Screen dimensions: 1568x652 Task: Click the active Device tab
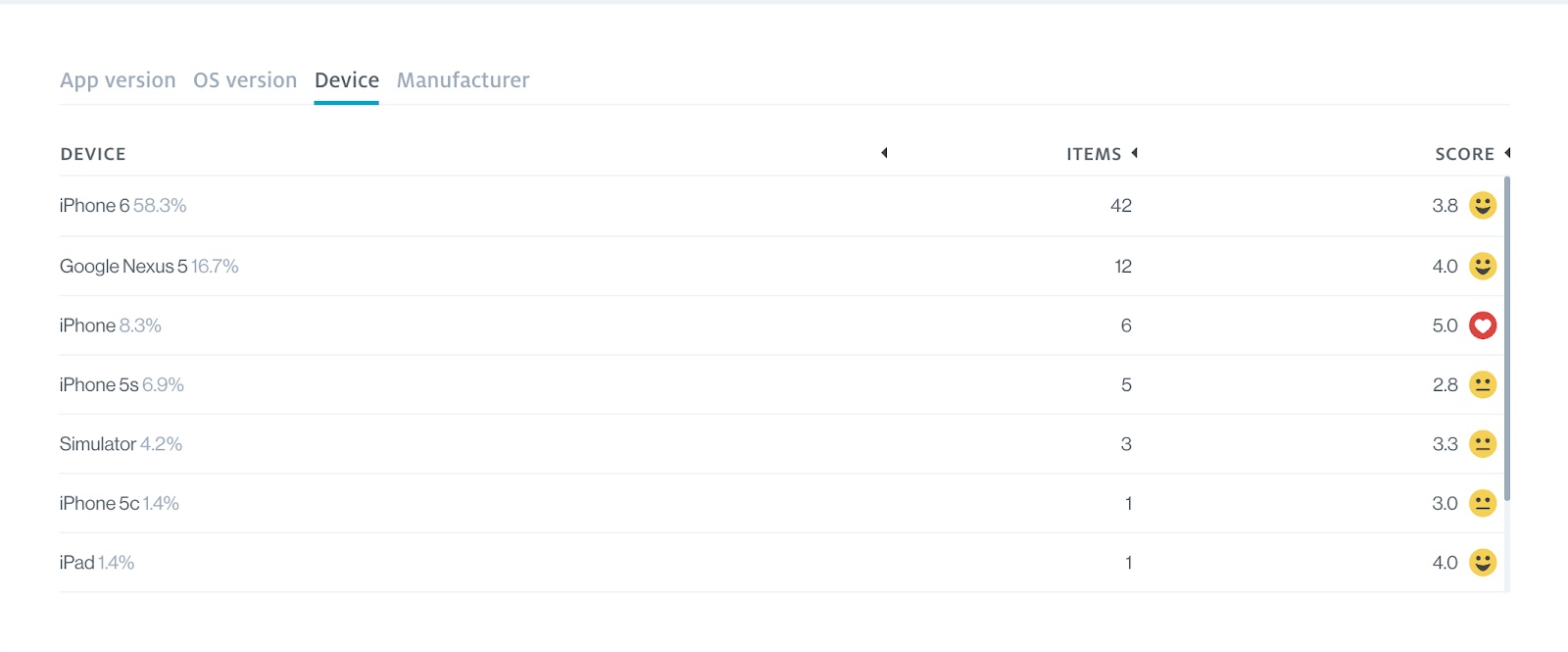pyautogui.click(x=346, y=80)
